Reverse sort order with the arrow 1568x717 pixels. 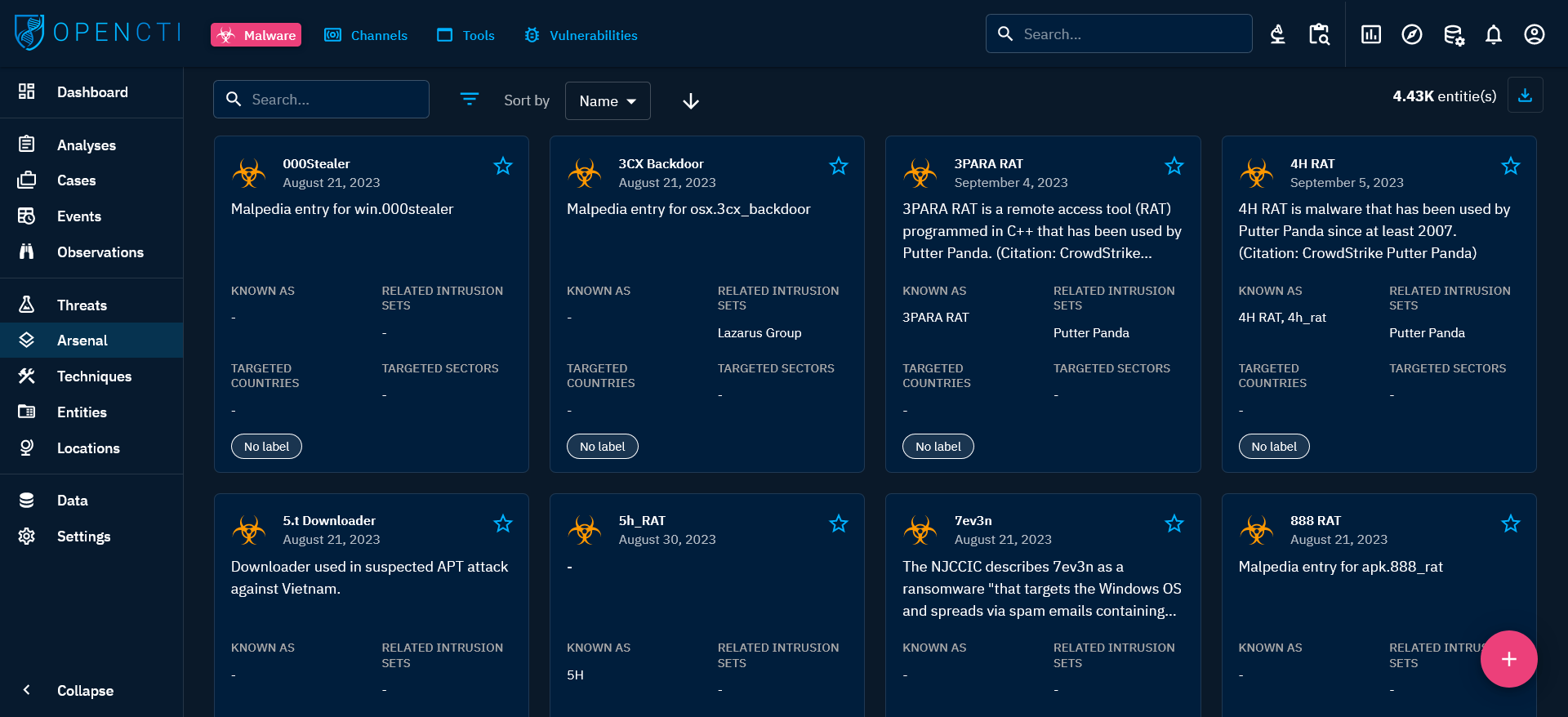(690, 101)
